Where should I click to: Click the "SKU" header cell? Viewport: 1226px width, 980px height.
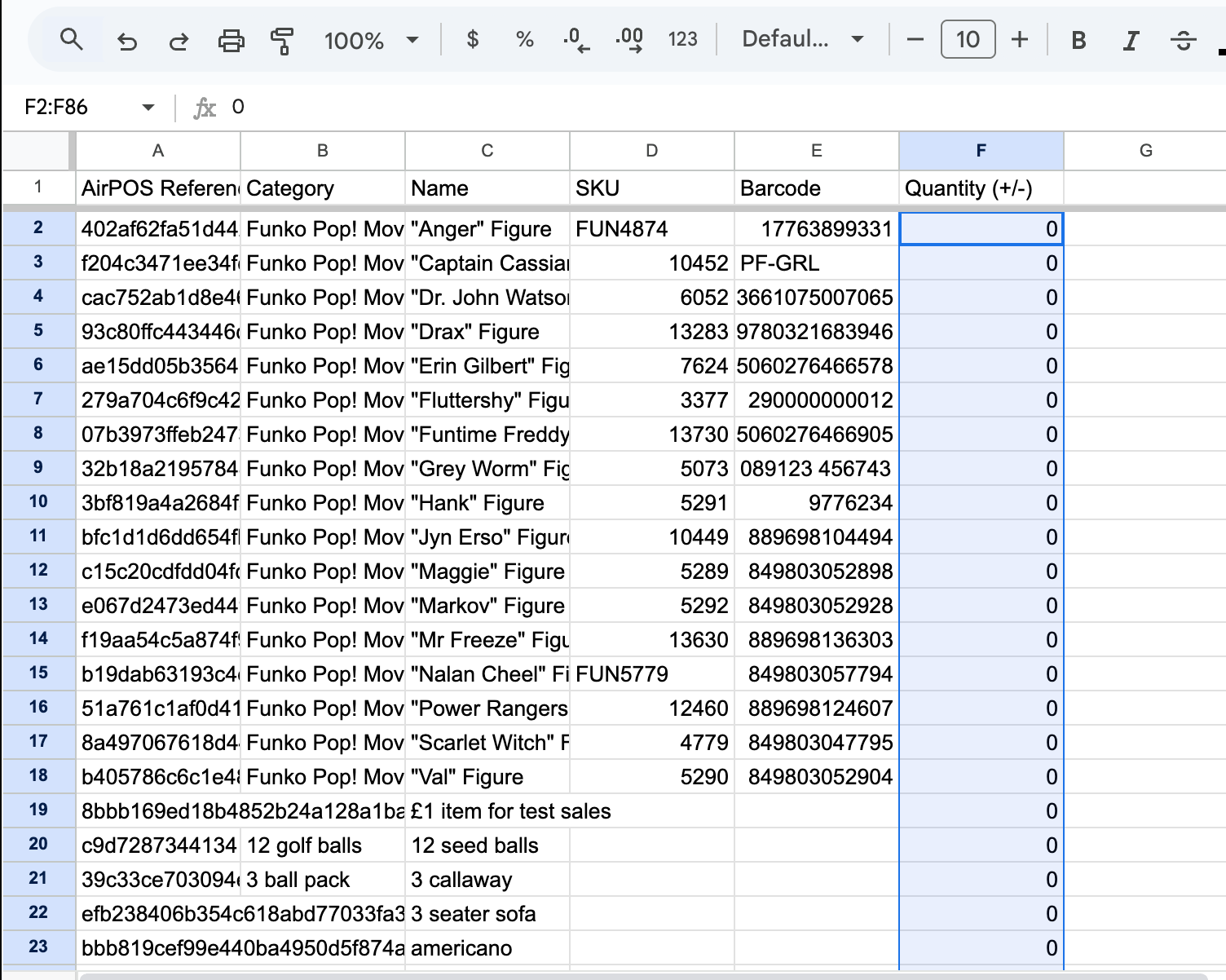652,188
